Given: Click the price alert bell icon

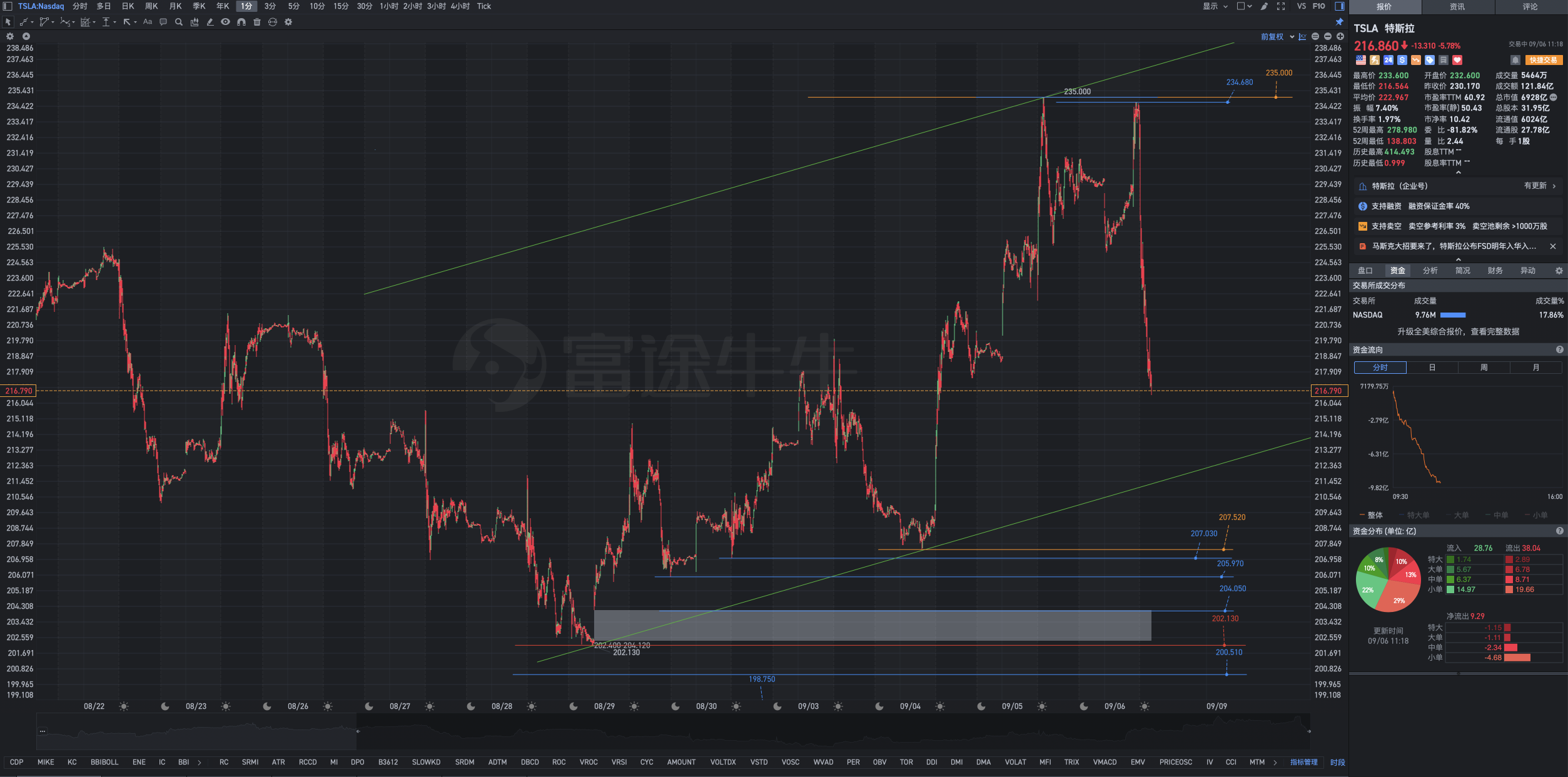Looking at the screenshot, I should pos(1515,60).
